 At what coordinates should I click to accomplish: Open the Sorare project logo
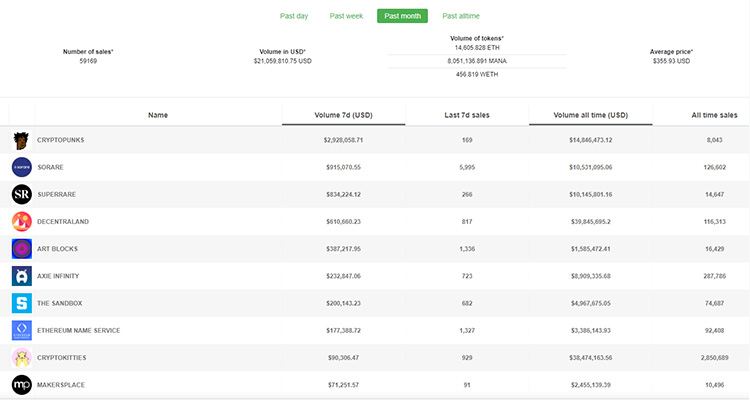click(x=22, y=167)
